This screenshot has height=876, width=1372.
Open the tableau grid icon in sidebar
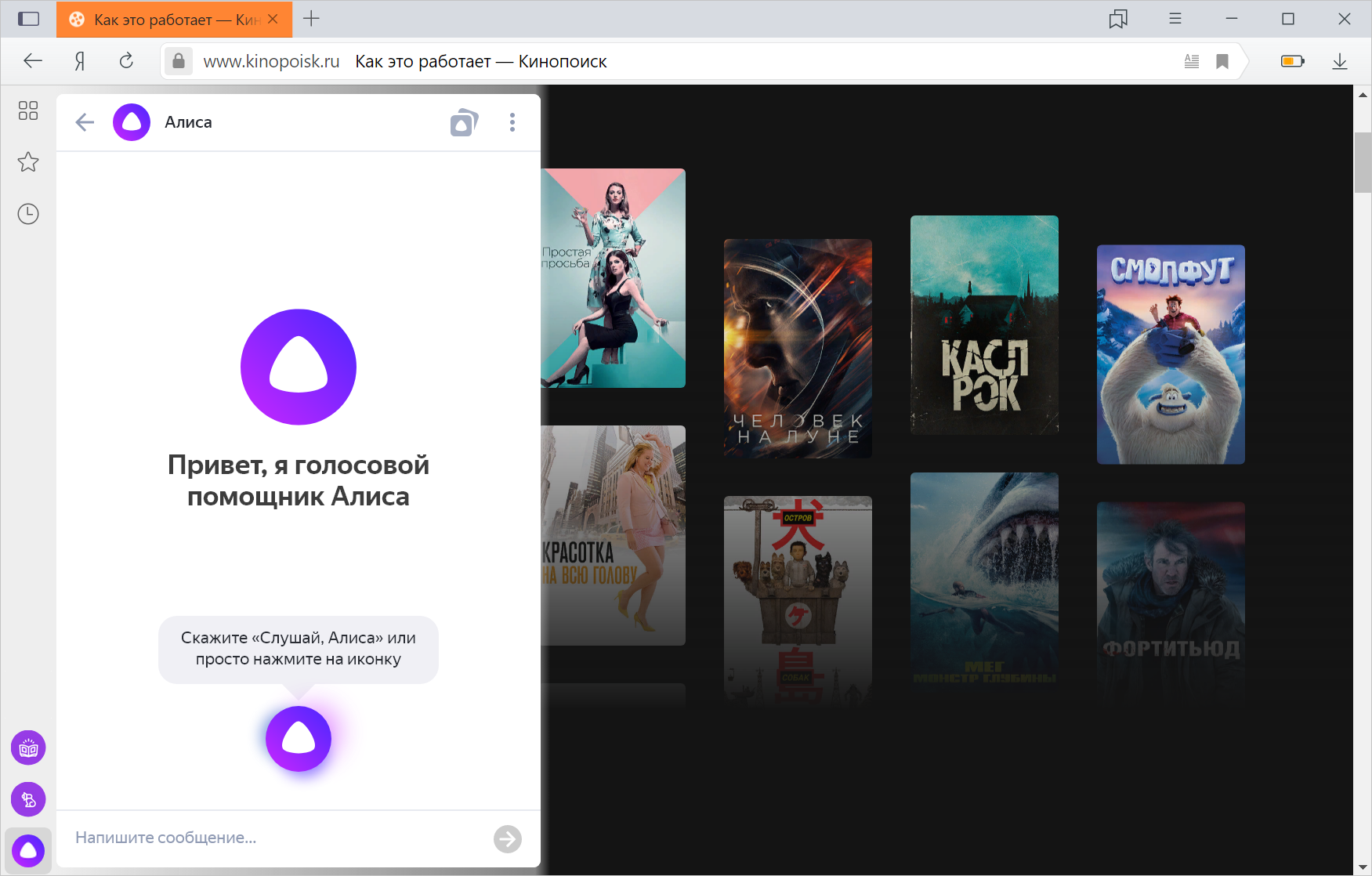click(28, 110)
